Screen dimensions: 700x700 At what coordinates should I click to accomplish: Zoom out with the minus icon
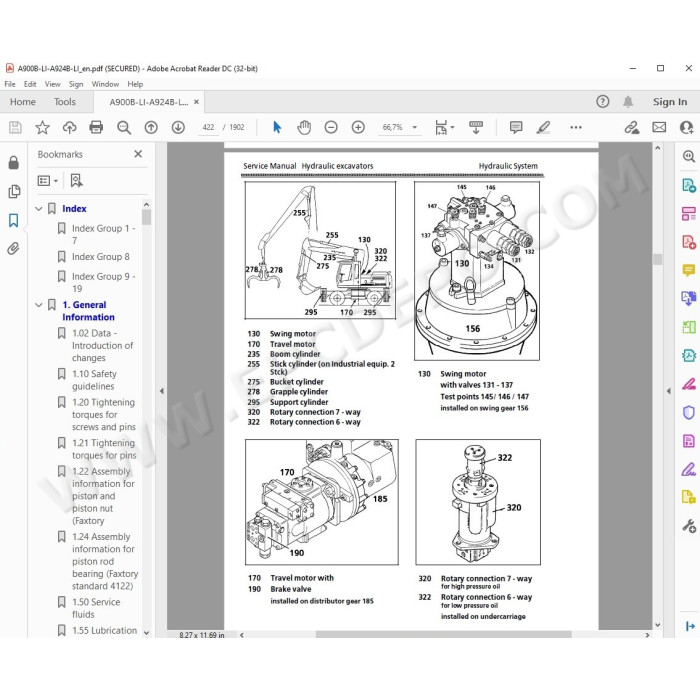[331, 128]
